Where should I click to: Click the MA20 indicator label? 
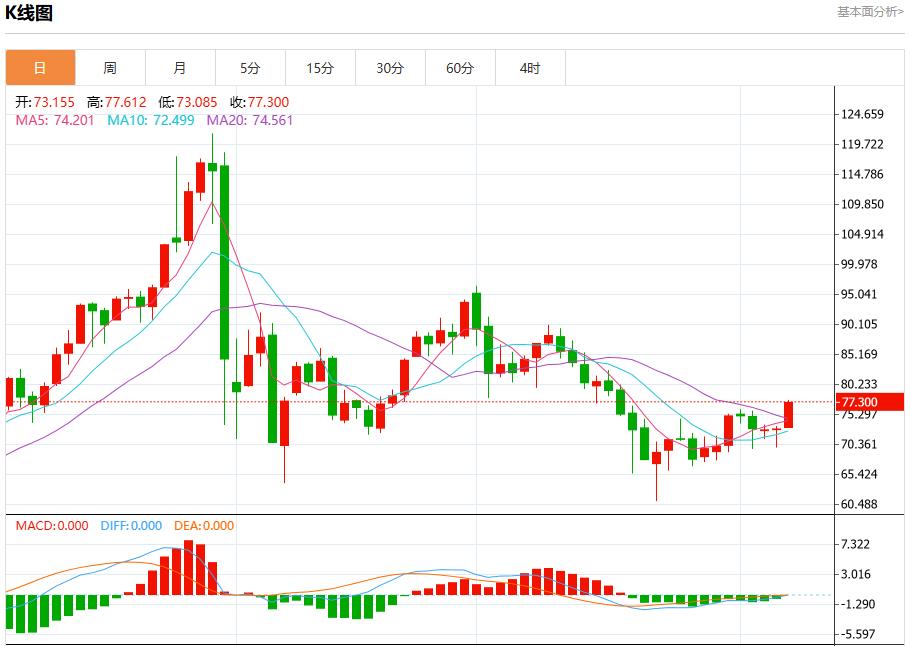point(250,120)
